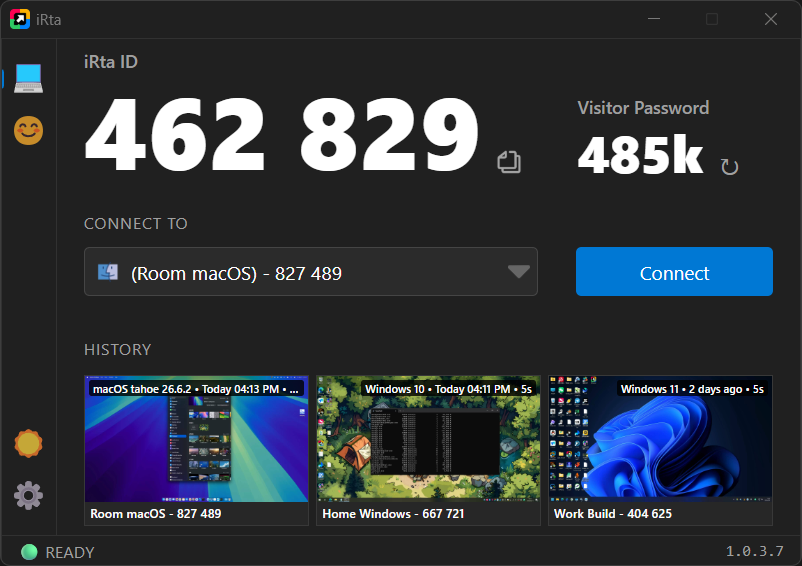Click the Visitor Password heading
This screenshot has height=566, width=802.
click(x=643, y=108)
